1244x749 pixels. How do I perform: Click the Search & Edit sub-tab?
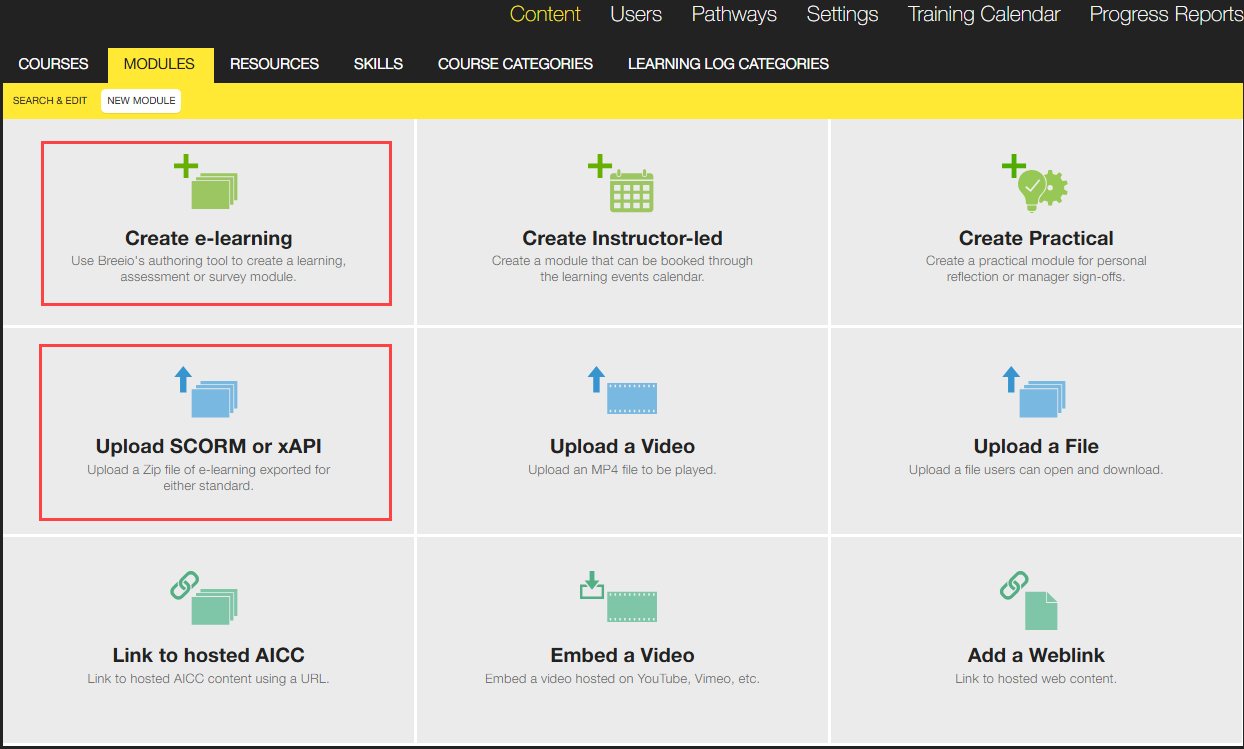point(50,101)
